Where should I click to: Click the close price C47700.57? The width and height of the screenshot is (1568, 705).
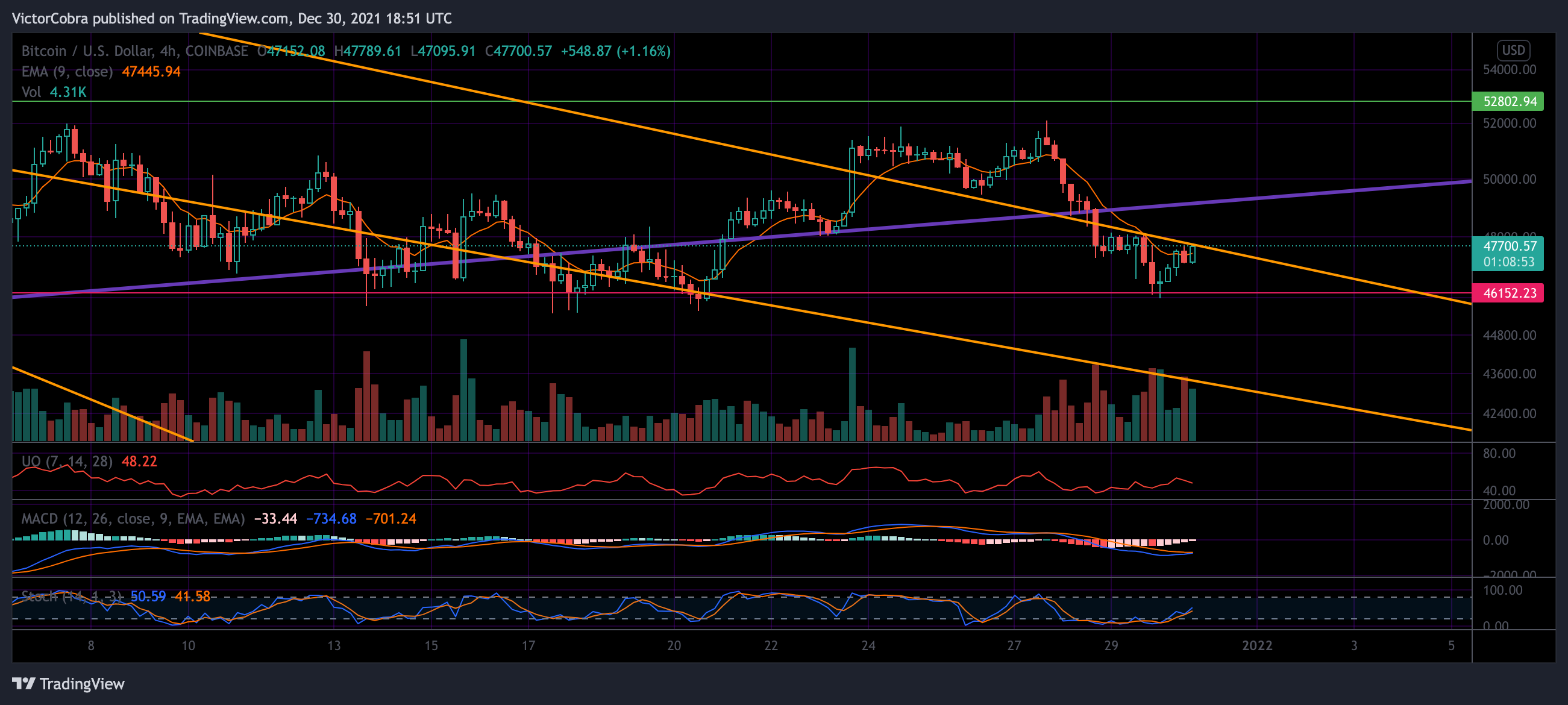518,51
